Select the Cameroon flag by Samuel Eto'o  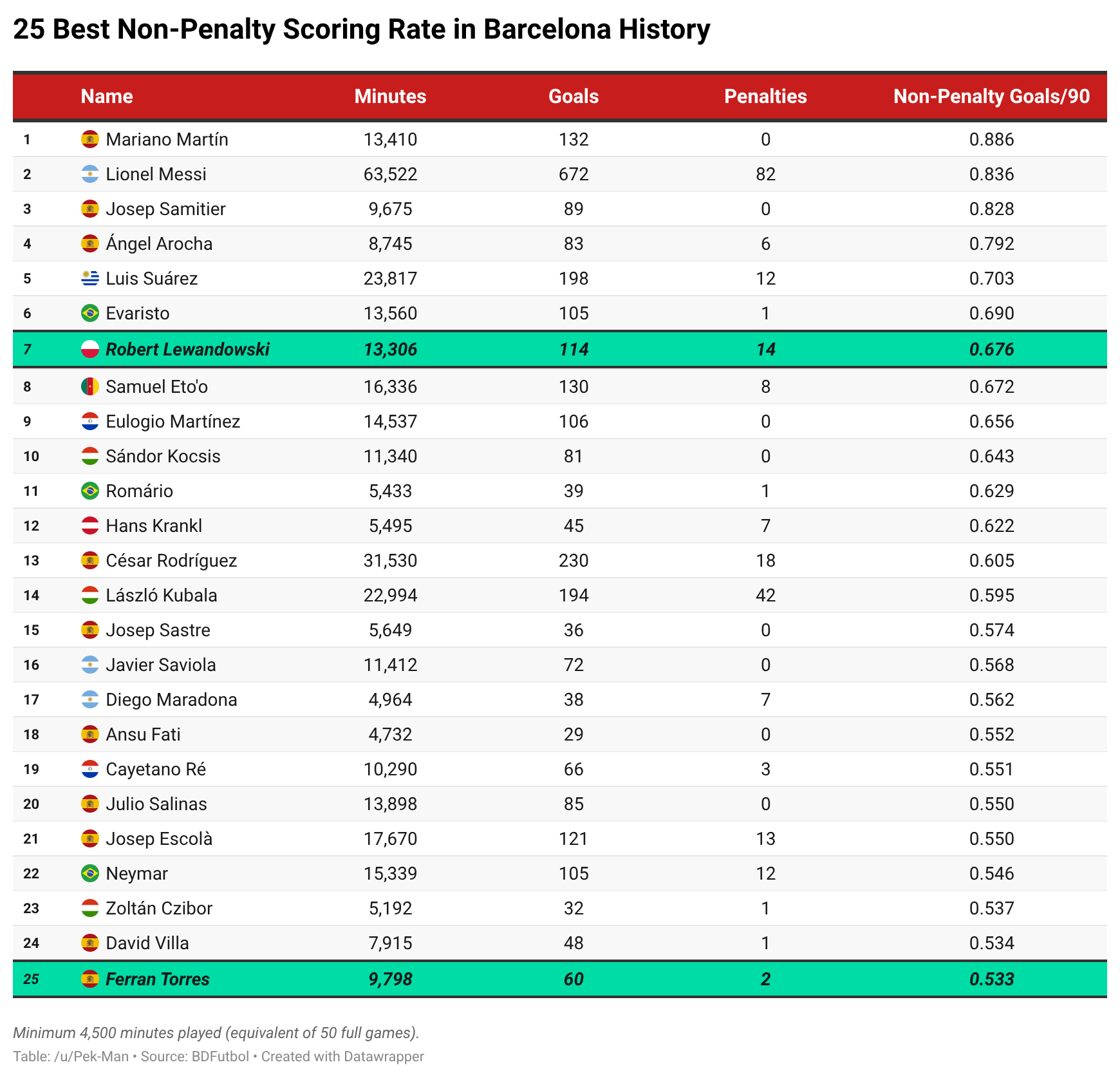tap(89, 386)
